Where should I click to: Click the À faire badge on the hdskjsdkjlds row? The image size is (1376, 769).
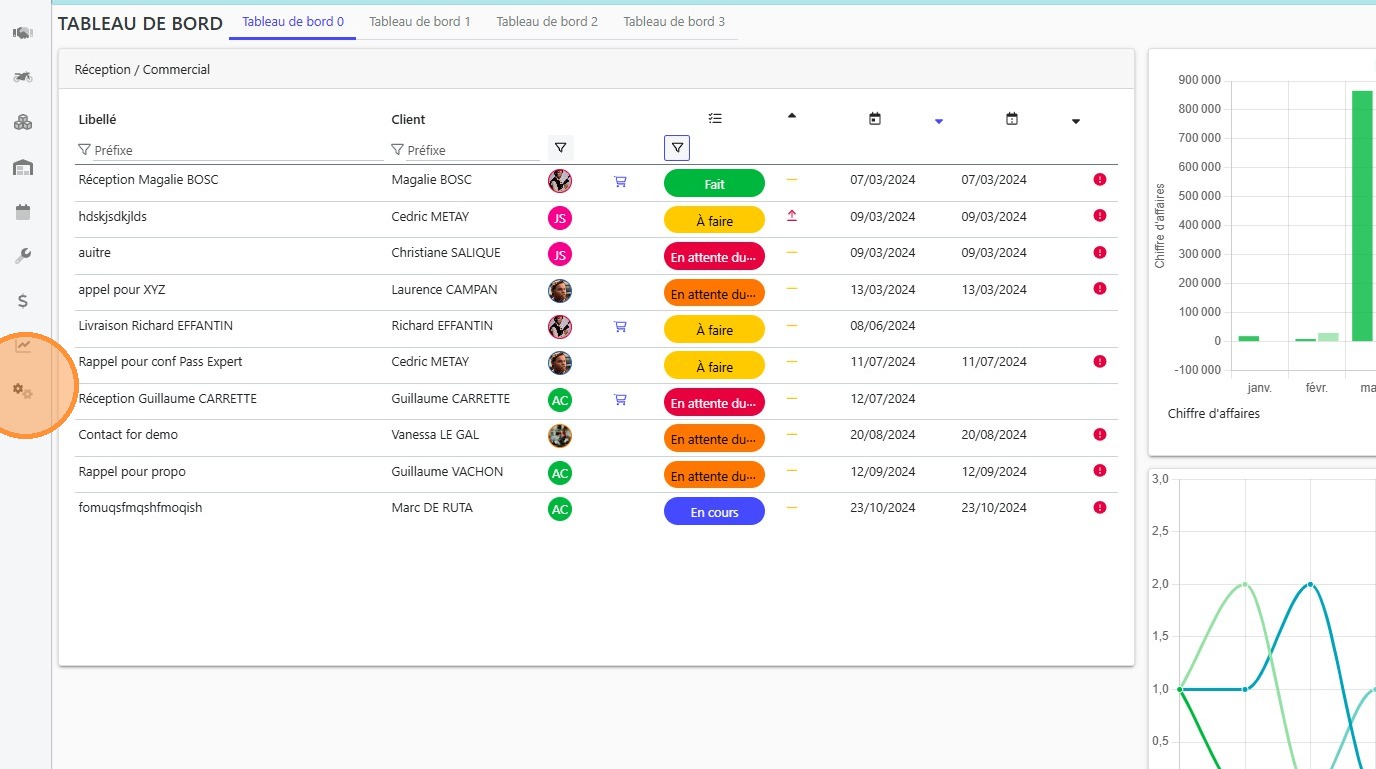714,220
